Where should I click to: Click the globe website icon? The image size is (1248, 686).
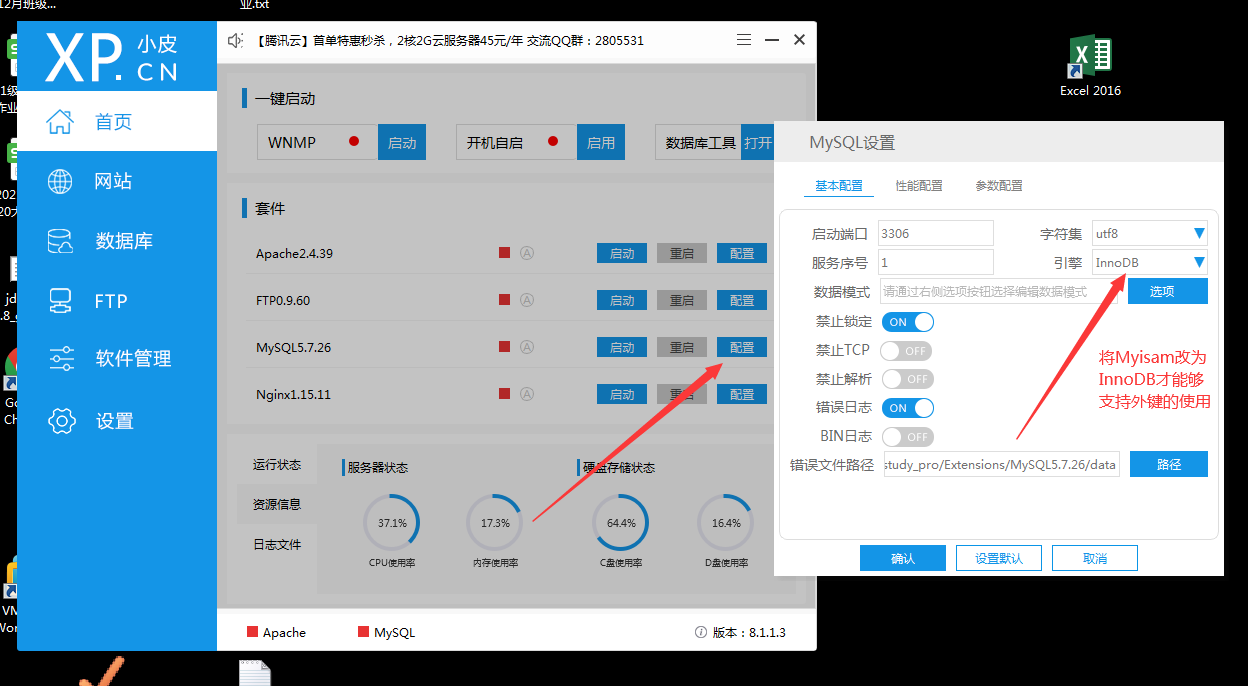(60, 181)
